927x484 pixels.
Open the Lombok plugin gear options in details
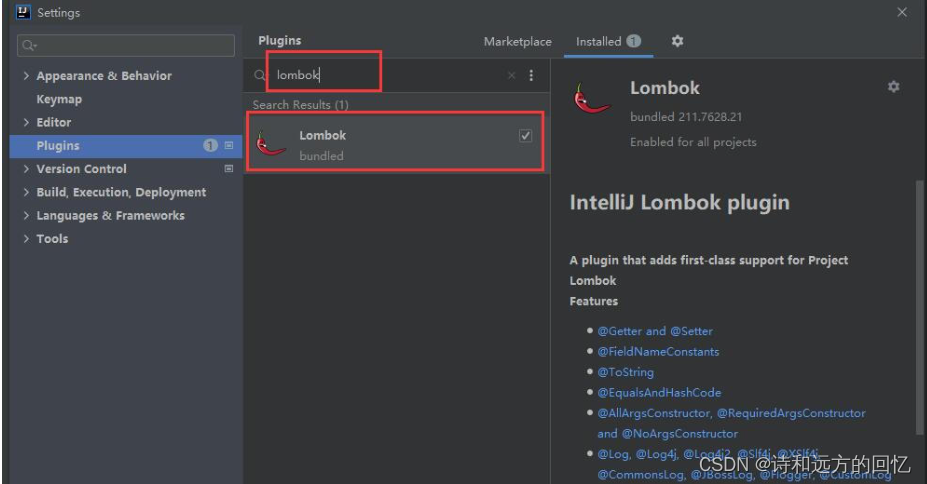point(893,87)
